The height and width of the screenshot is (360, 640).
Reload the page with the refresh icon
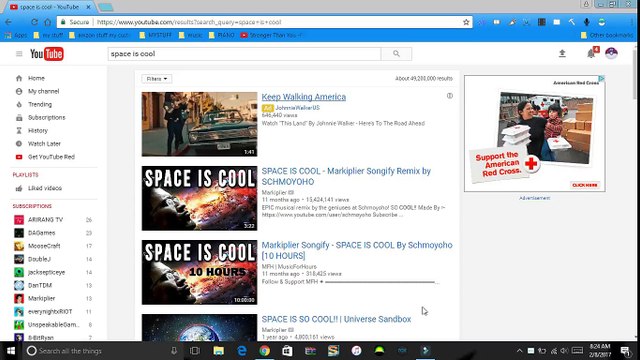point(34,22)
